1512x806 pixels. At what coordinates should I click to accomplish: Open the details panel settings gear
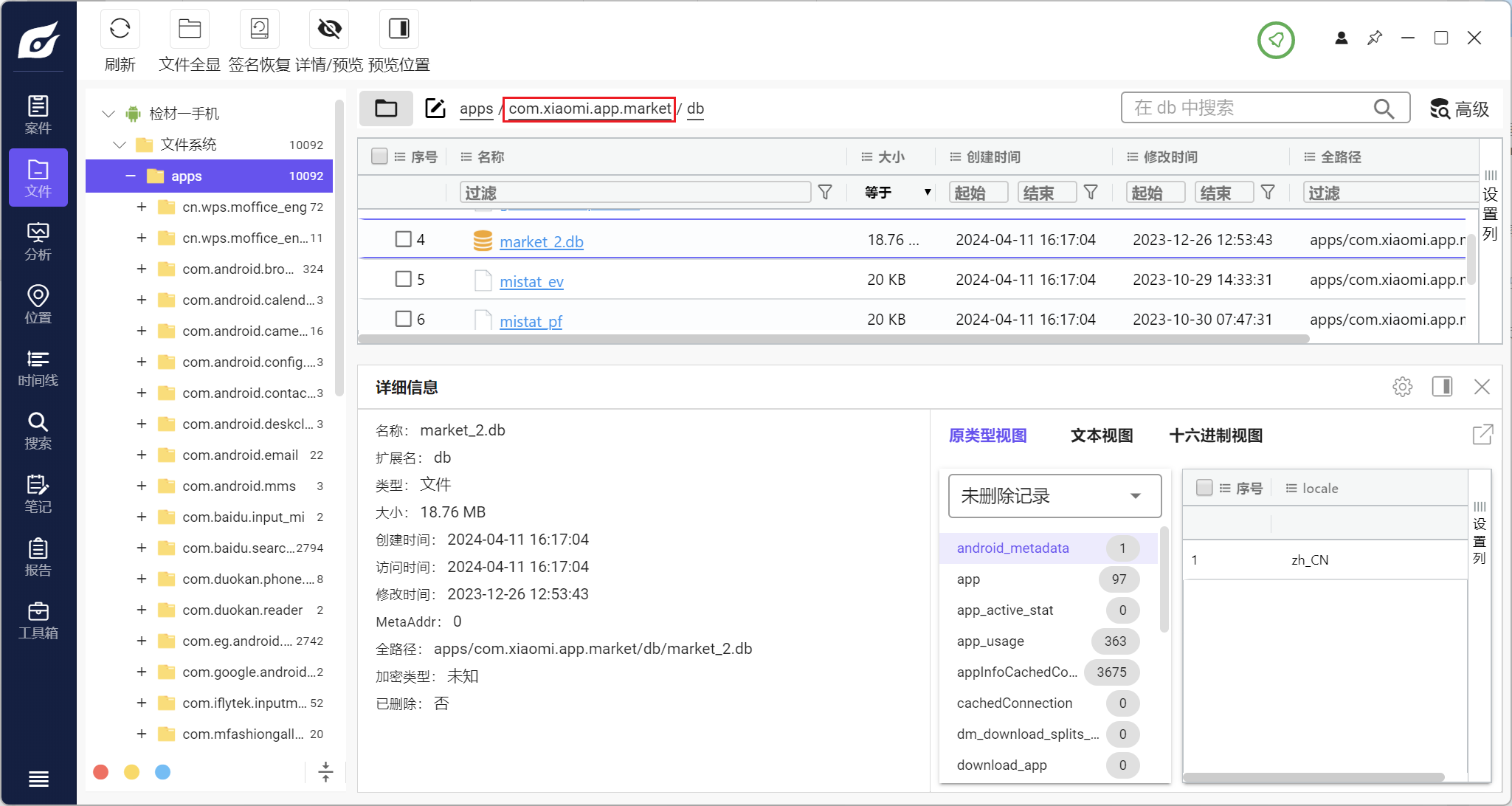point(1402,387)
